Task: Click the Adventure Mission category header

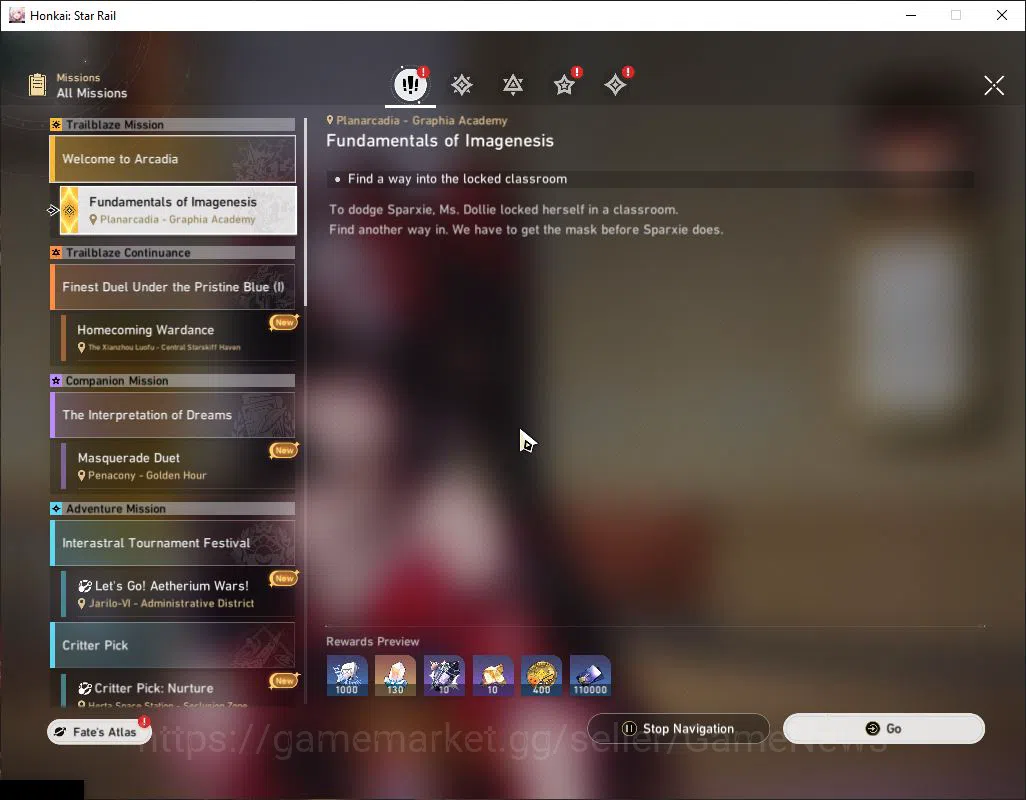Action: [173, 508]
